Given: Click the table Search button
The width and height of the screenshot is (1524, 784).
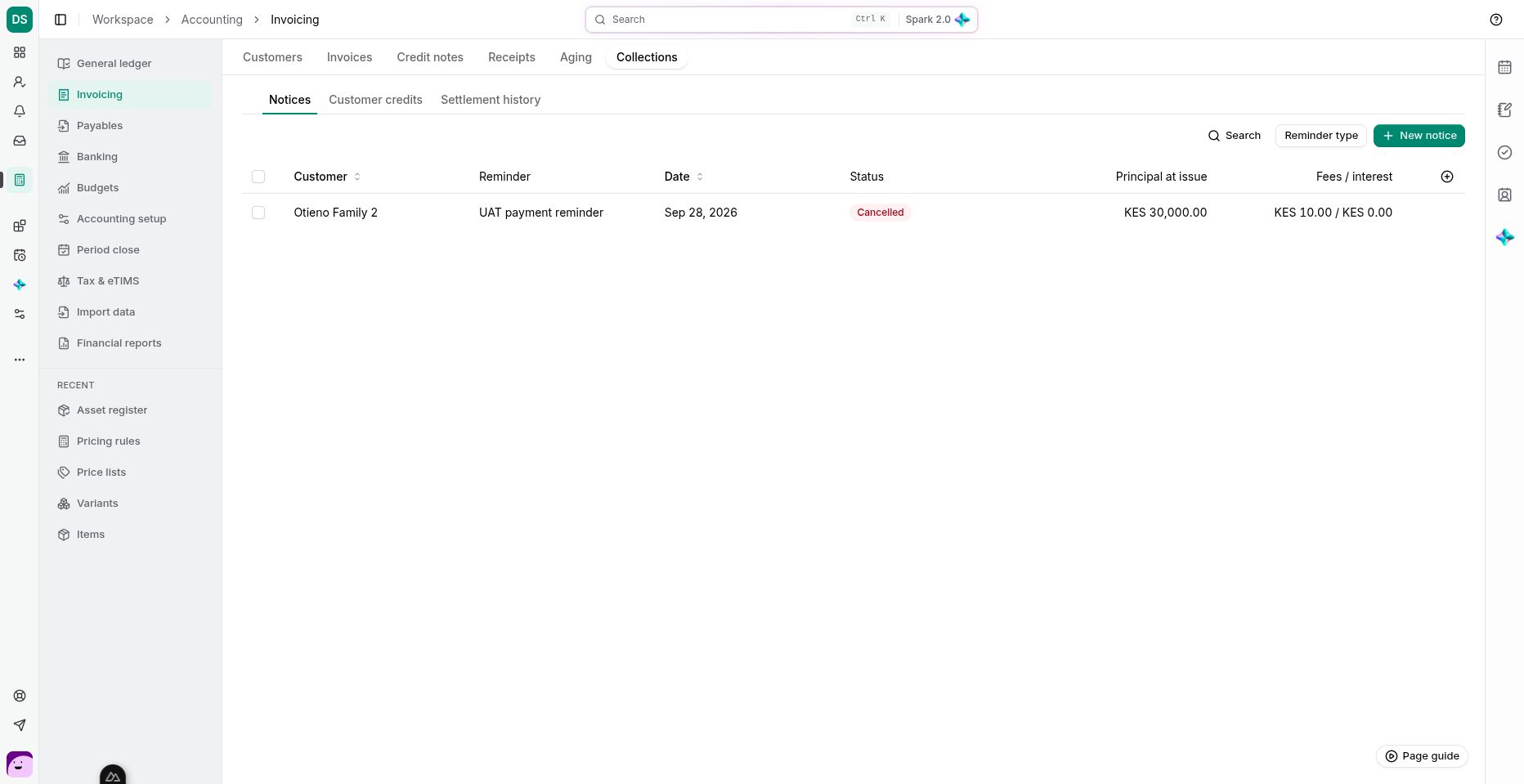Looking at the screenshot, I should coord(1235,136).
